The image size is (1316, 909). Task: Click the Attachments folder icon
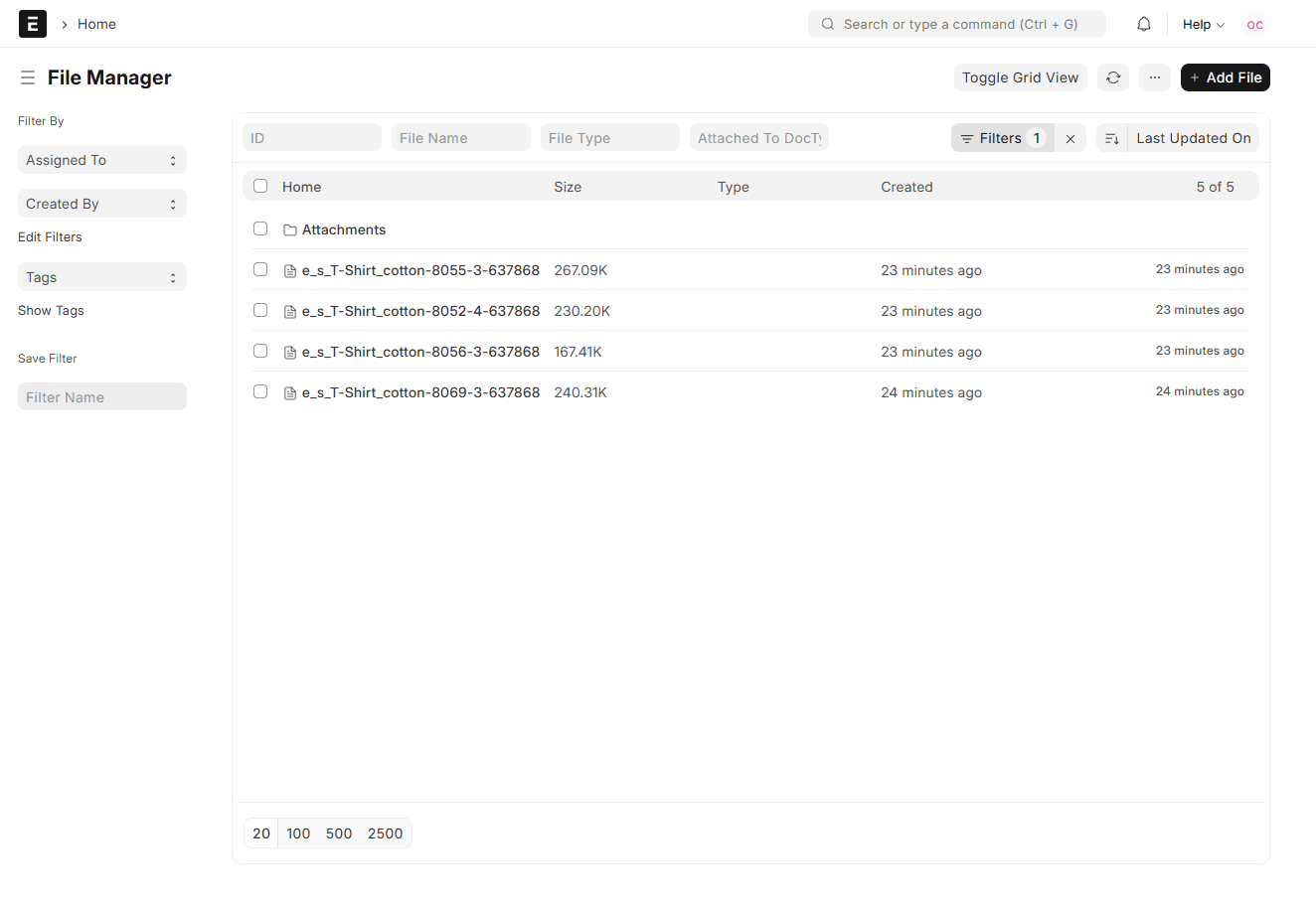pyautogui.click(x=290, y=229)
